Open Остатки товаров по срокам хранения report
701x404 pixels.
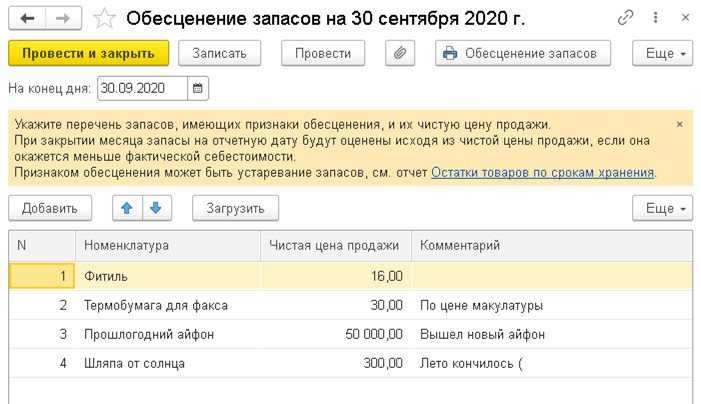[x=543, y=173]
